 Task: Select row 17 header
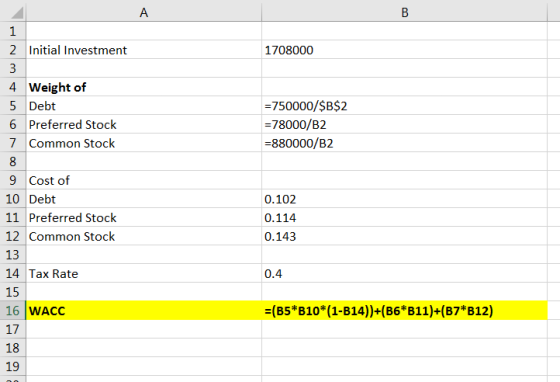[x=13, y=329]
